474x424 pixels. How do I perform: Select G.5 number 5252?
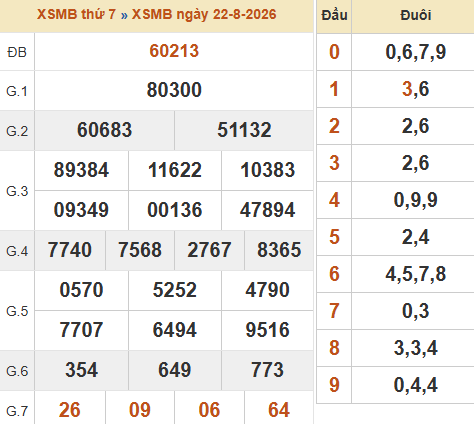tap(175, 290)
